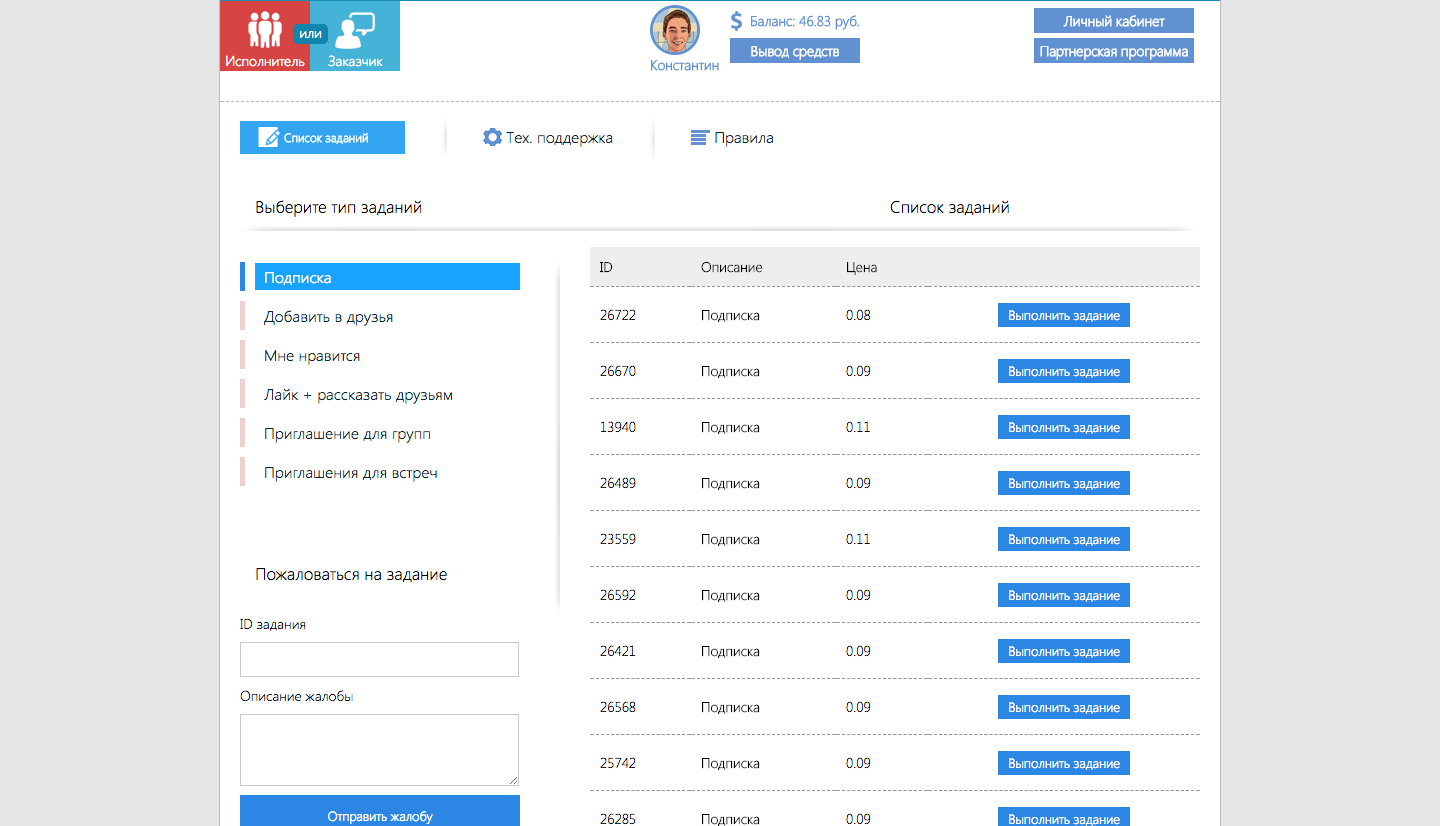Click the gear icon beside Тех. поддержка
This screenshot has width=1440, height=826.
pyautogui.click(x=492, y=138)
